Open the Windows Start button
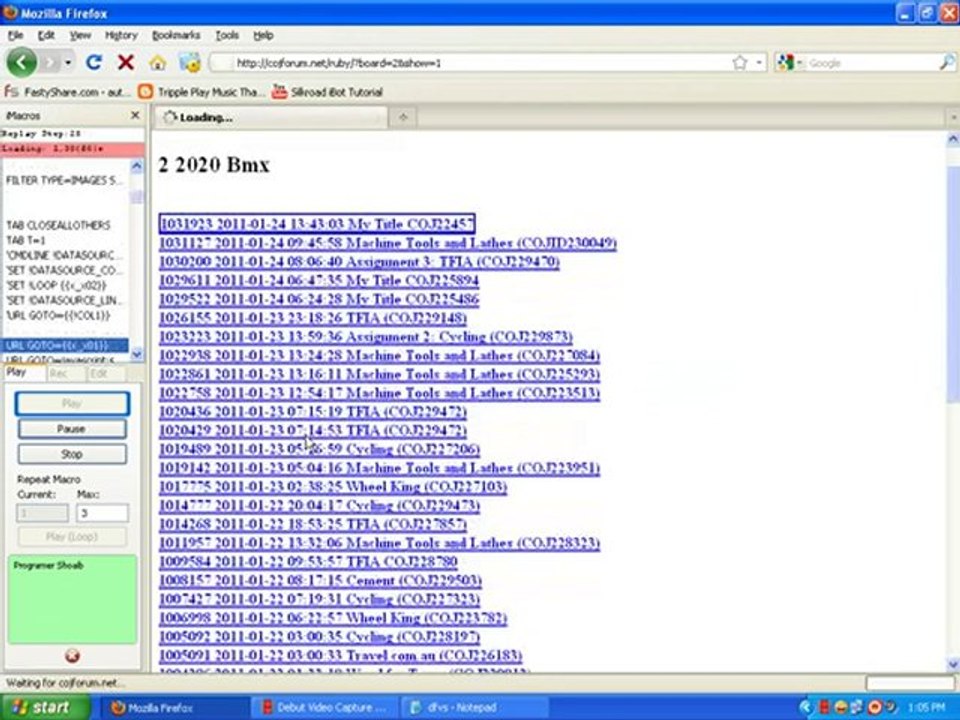Screen dimensions: 960x720 pos(45,707)
